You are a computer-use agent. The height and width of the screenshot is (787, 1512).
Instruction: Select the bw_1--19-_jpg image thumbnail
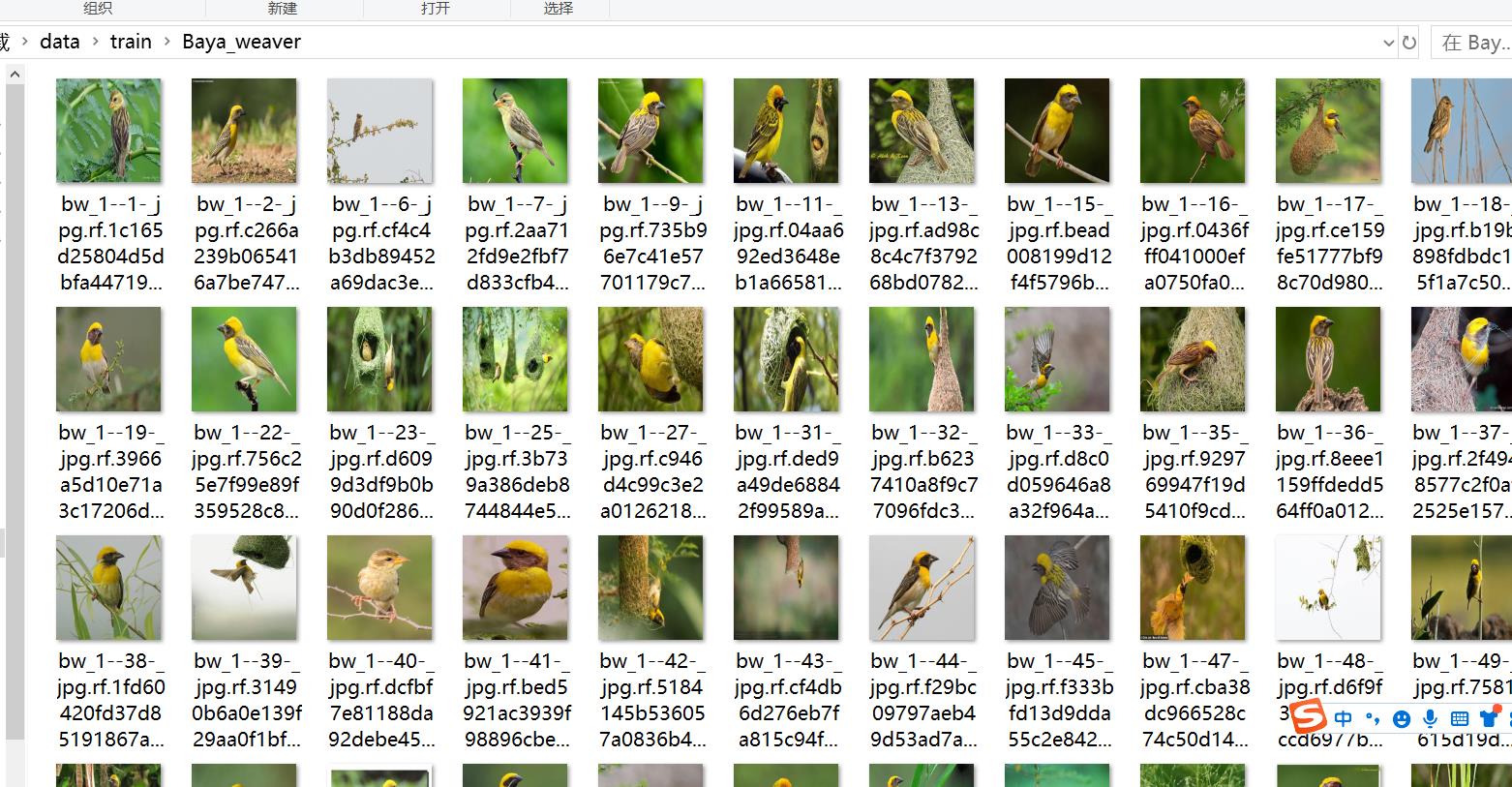[x=108, y=359]
